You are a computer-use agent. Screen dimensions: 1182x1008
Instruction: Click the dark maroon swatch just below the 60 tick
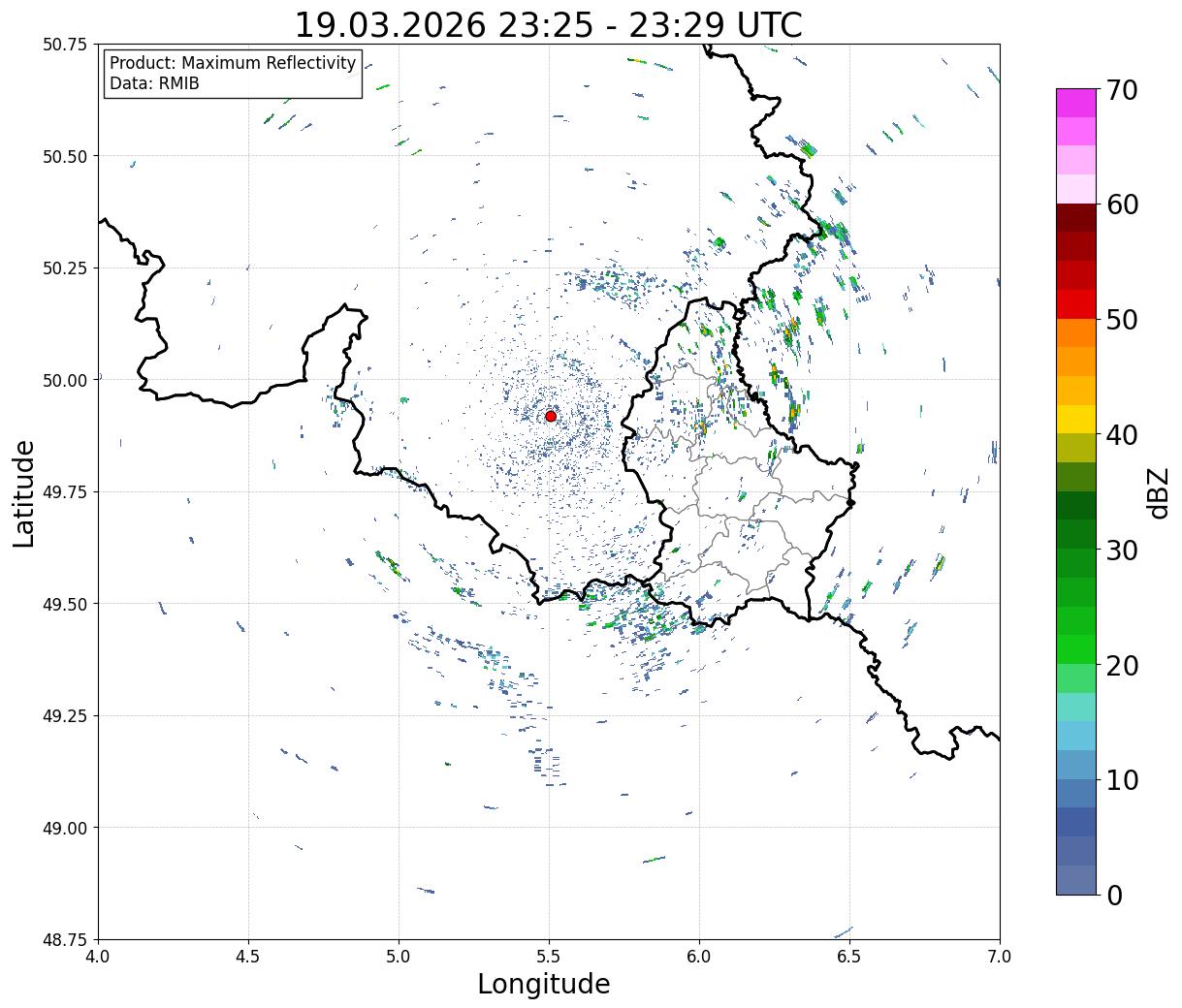pos(1076,218)
